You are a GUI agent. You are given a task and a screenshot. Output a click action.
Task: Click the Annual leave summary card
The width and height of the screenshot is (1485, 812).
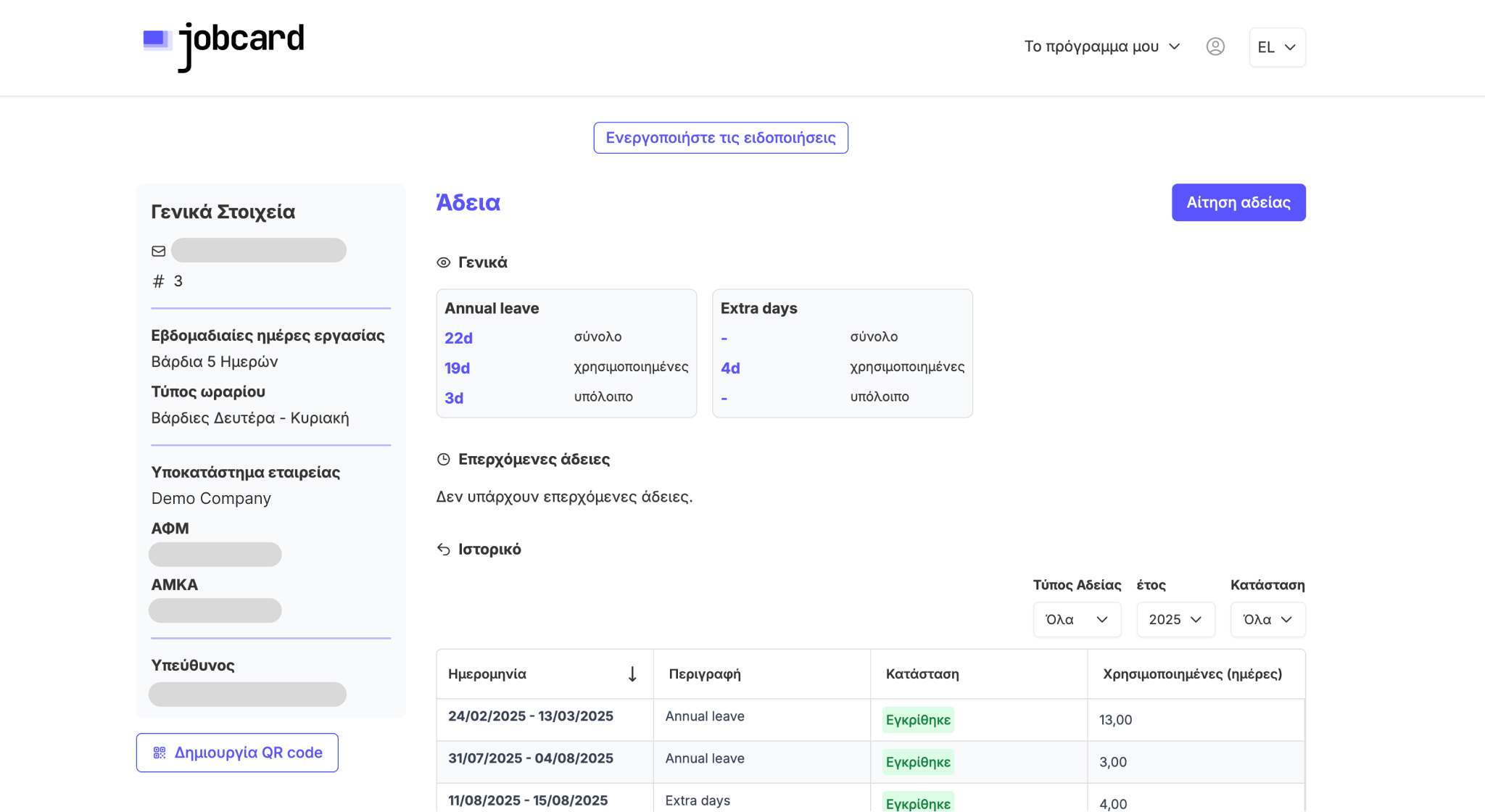click(x=566, y=353)
